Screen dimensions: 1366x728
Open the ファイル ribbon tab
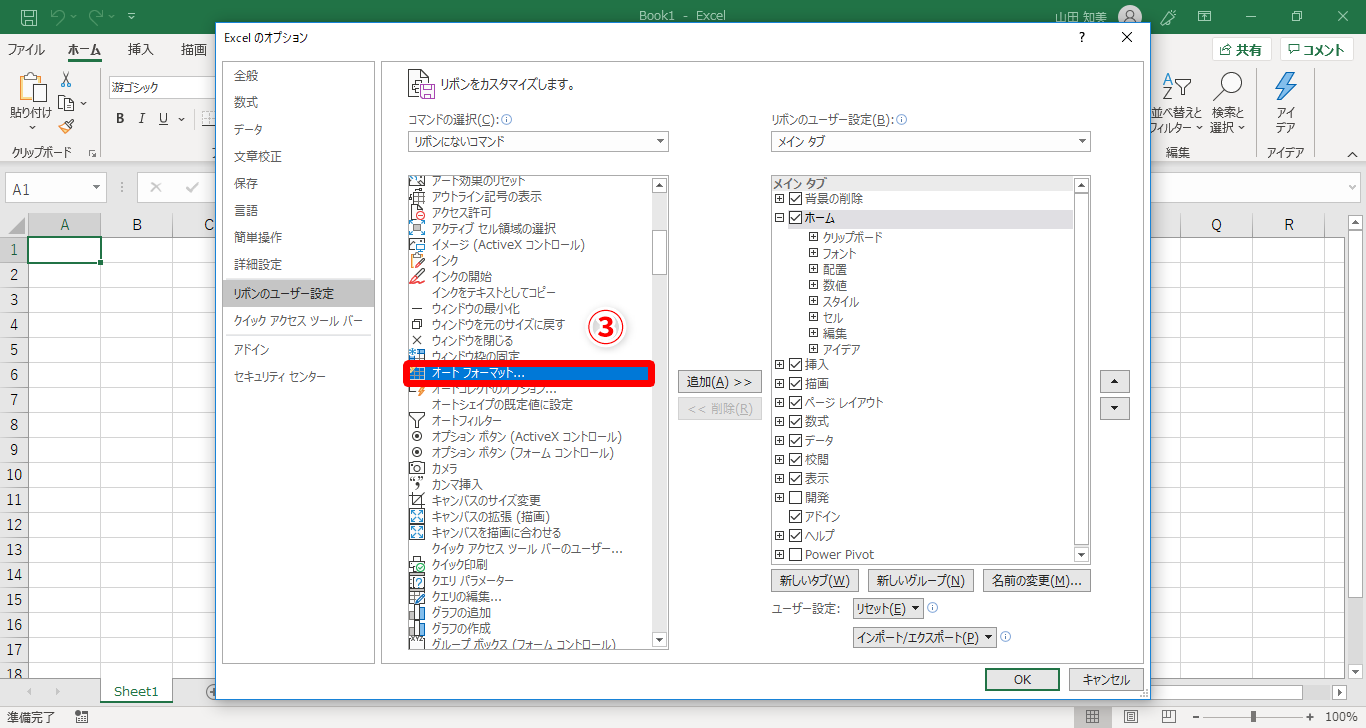click(26, 50)
